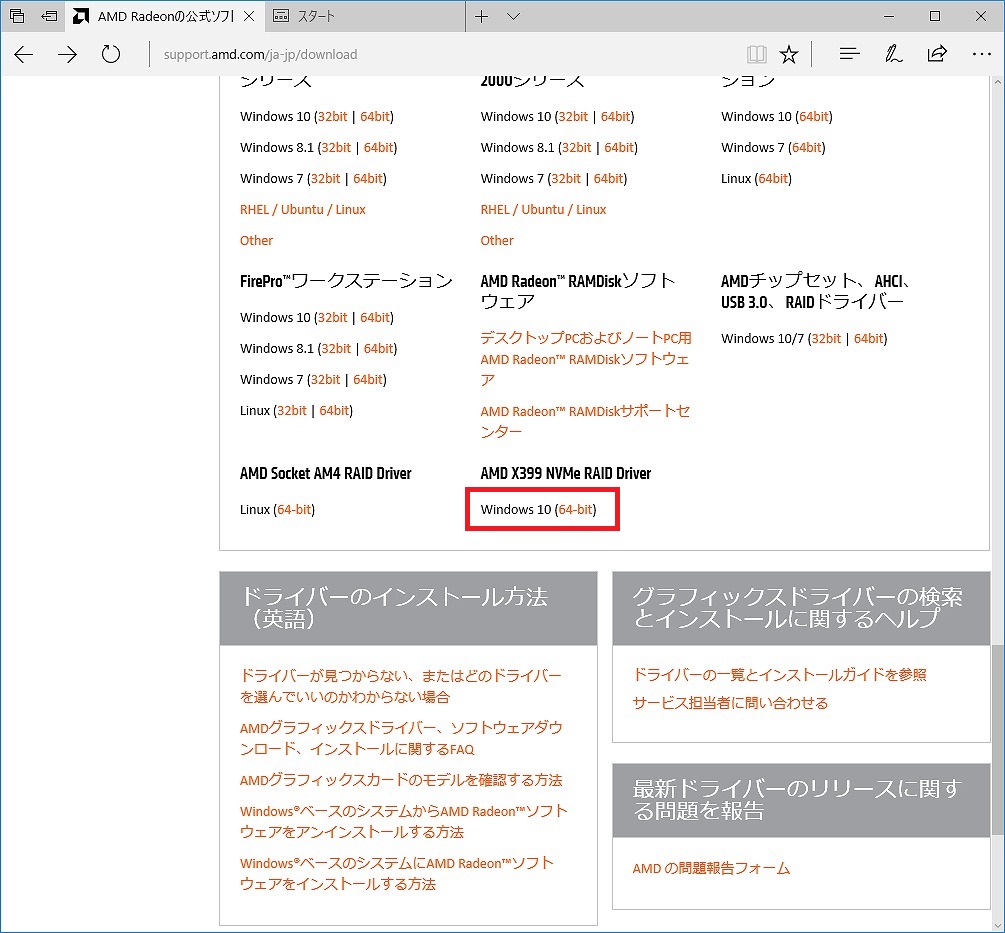The width and height of the screenshot is (1005, 933).
Task: Open Radeonソフトウェアをアンインストールする方法 link
Action: point(404,821)
